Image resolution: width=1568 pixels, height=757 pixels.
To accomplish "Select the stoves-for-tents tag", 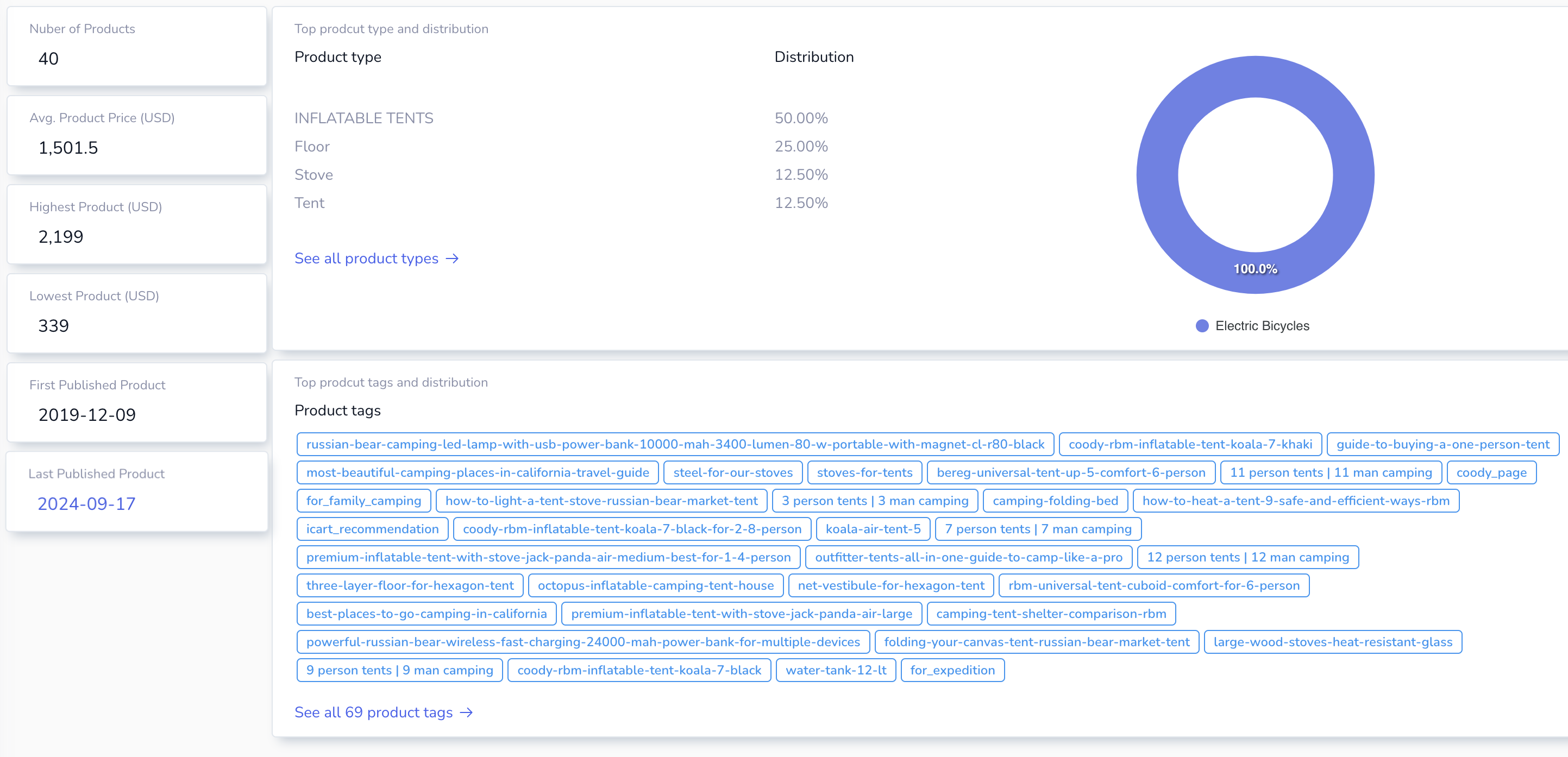I will coord(864,472).
